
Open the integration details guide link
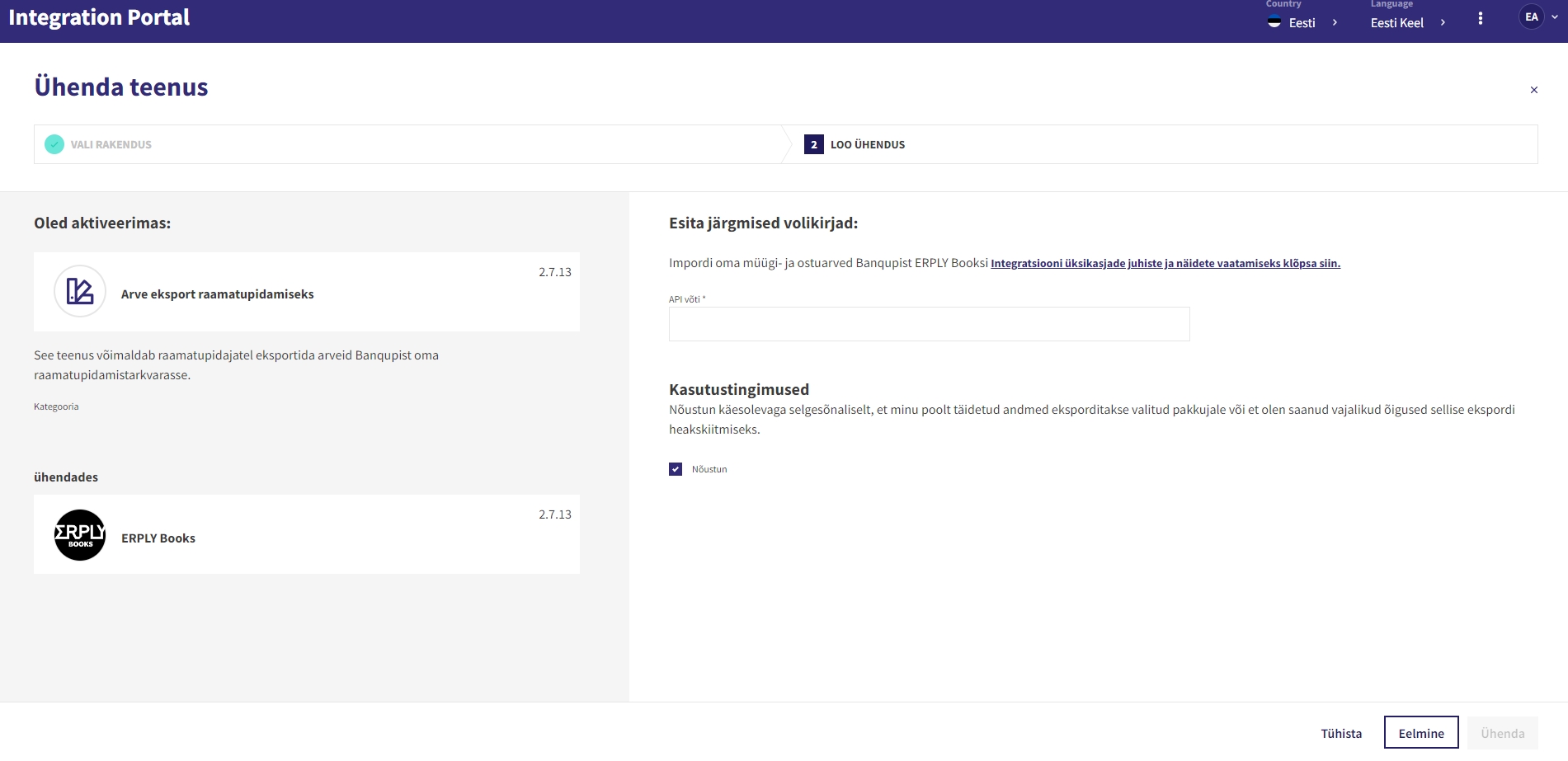[x=1165, y=263]
